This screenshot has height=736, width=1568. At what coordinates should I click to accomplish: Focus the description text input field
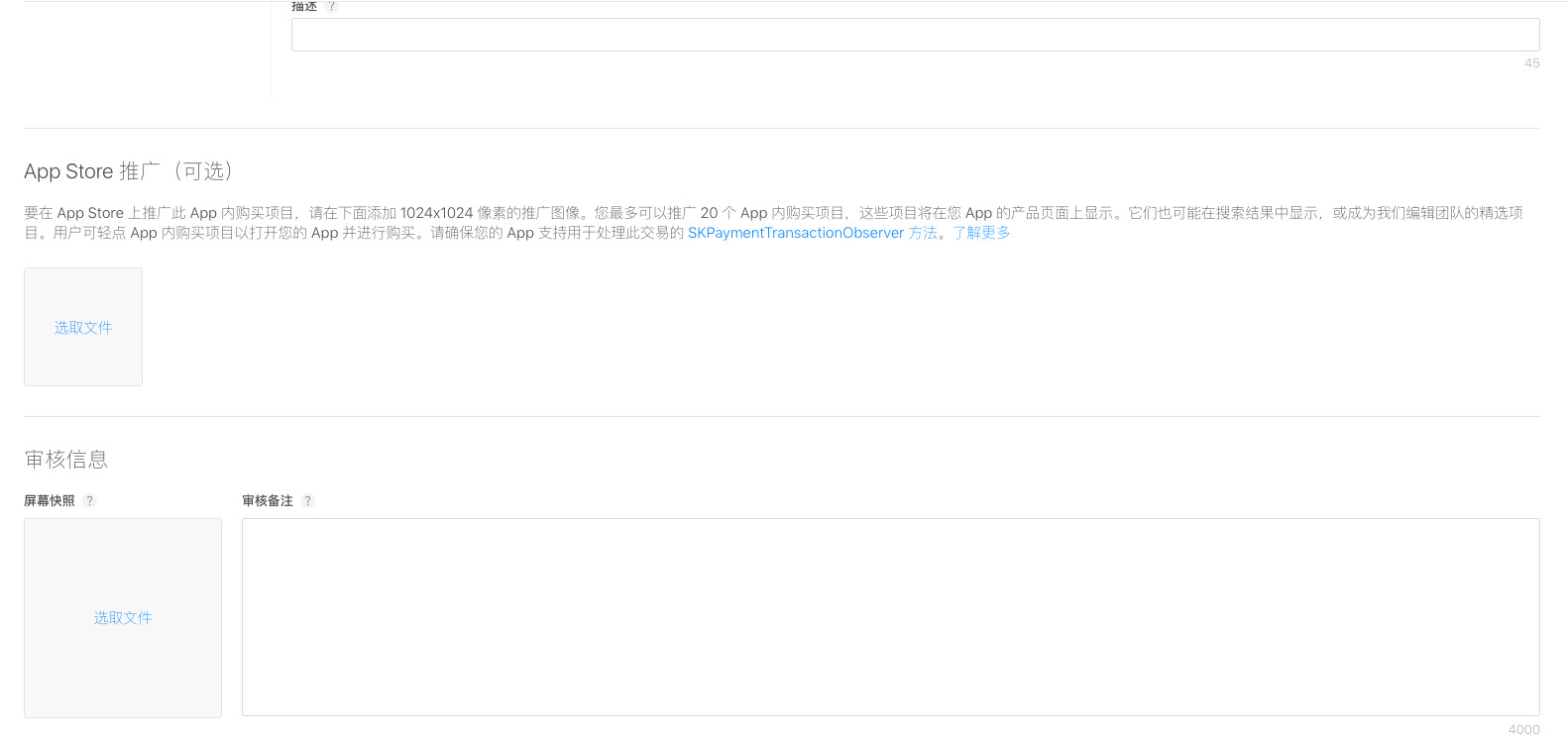point(914,35)
